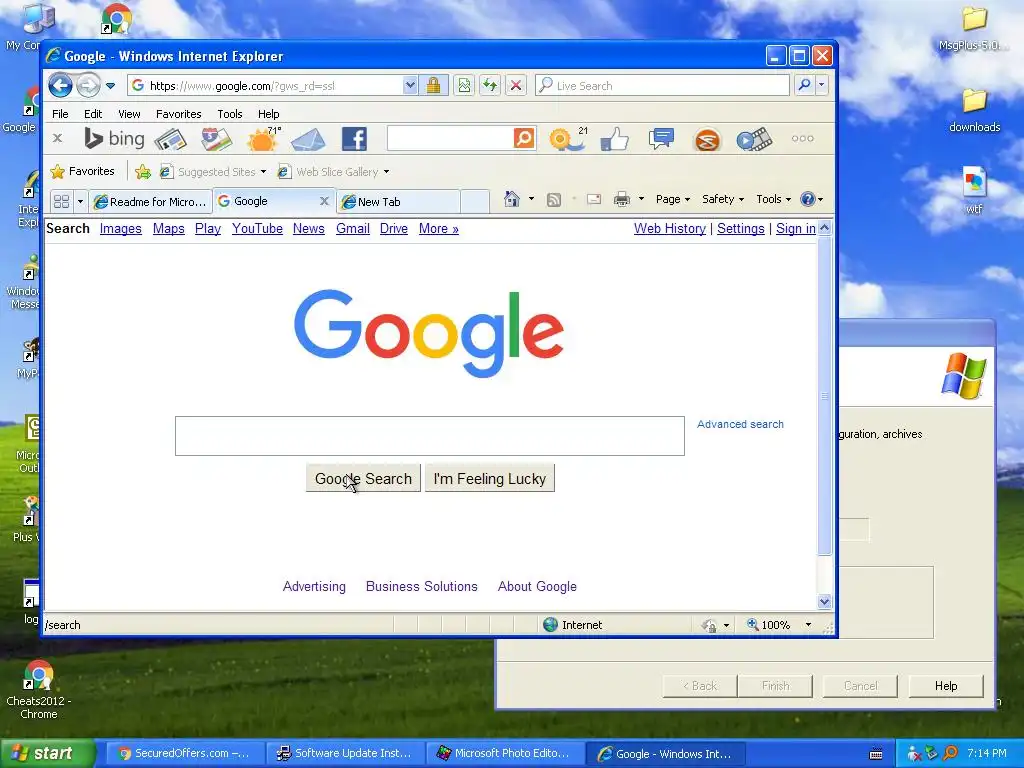Open the Safety dropdown menu
The width and height of the screenshot is (1024, 768).
723,199
